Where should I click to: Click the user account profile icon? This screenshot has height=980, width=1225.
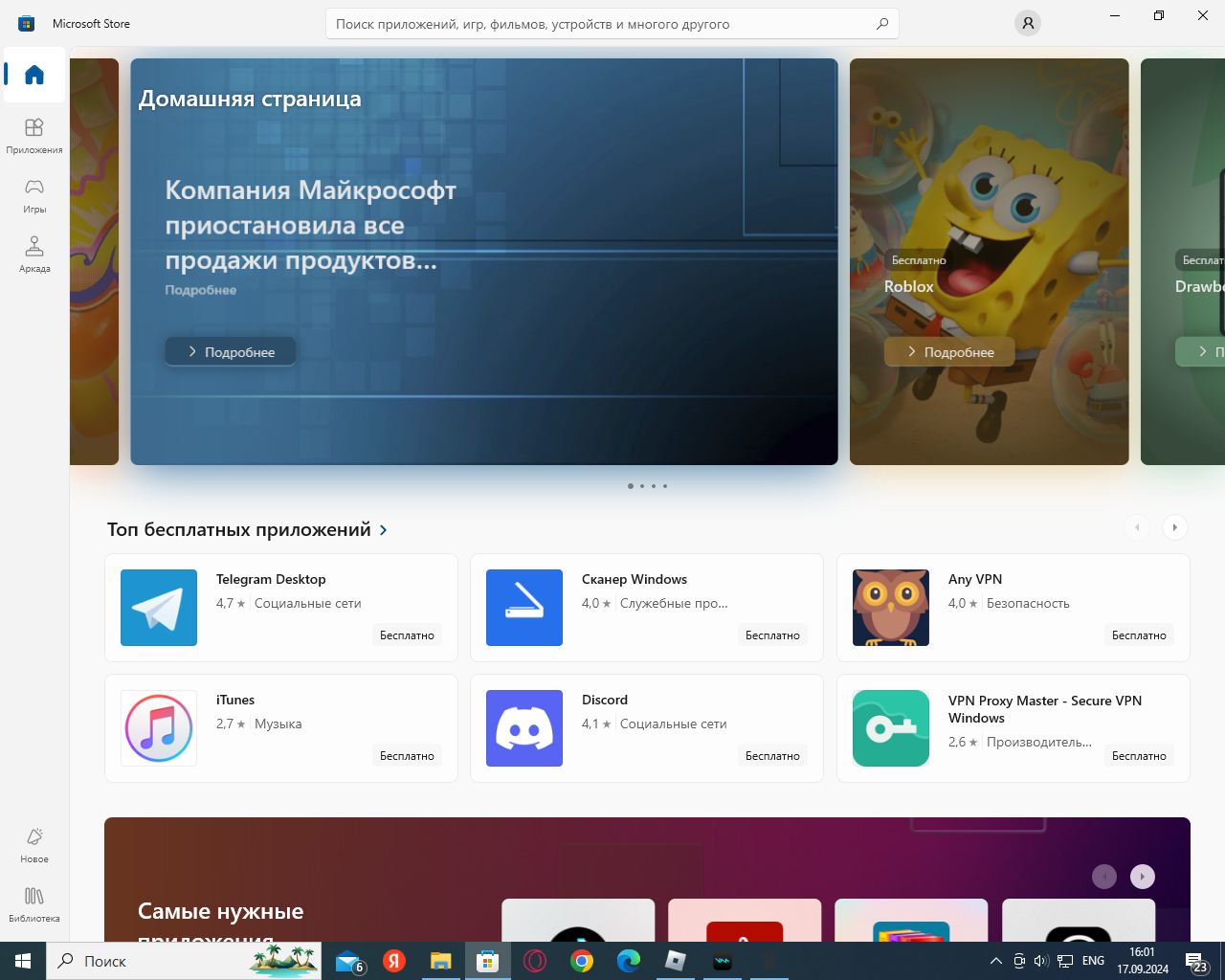click(1028, 23)
